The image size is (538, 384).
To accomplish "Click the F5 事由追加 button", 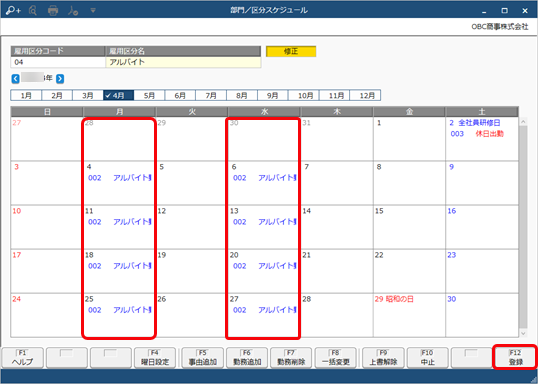I will coord(202,358).
